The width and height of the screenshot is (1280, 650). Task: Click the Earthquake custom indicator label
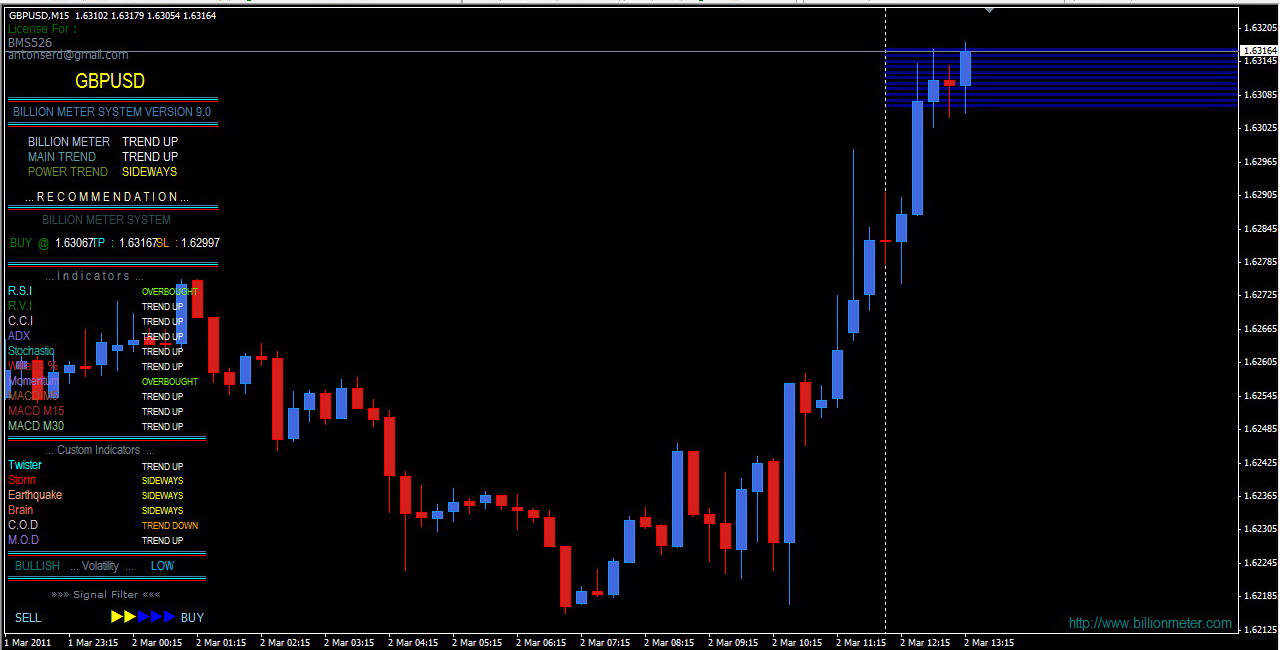tap(35, 495)
